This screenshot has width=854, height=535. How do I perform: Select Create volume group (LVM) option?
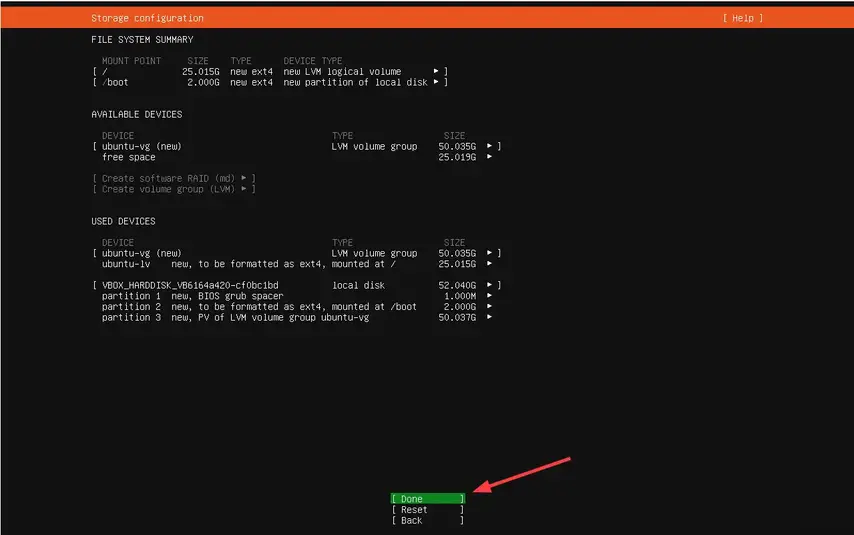click(x=173, y=189)
